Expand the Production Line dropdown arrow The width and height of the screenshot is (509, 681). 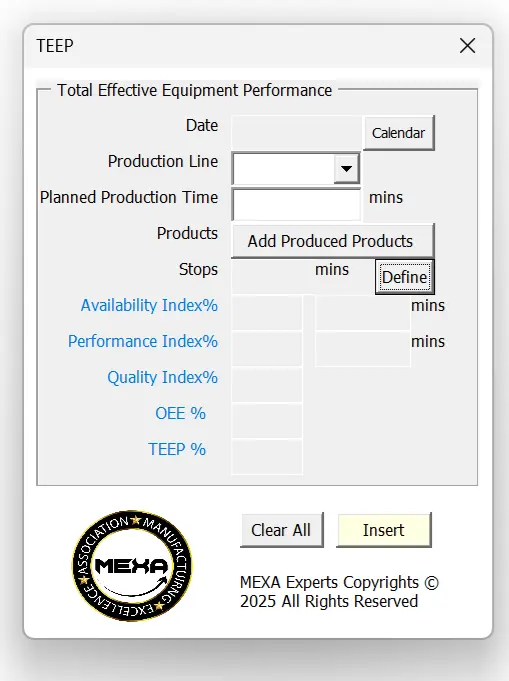pos(346,169)
